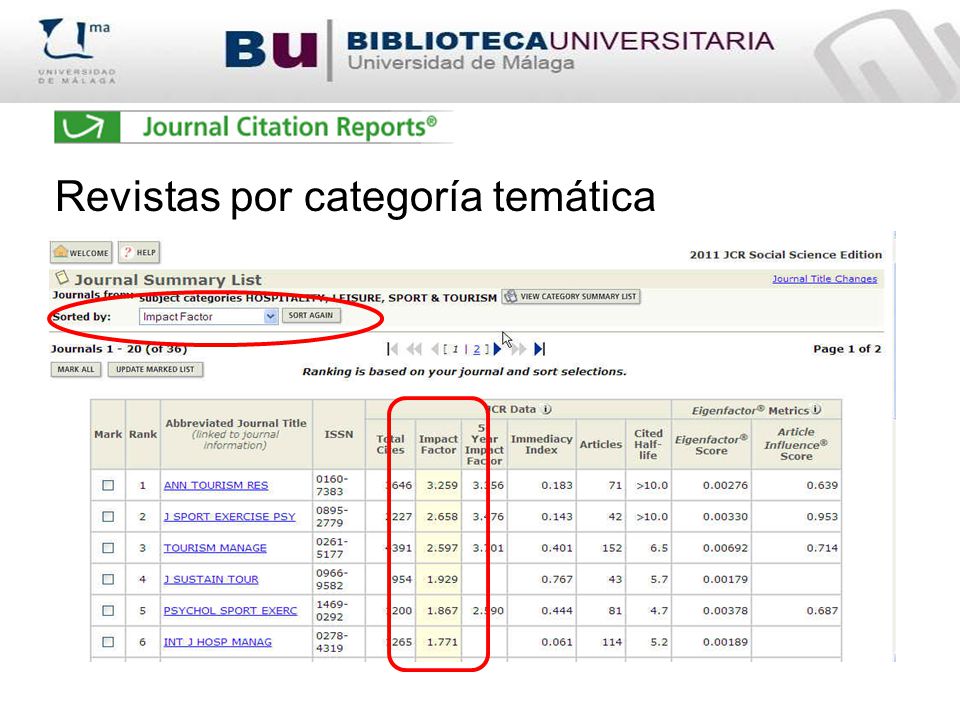Click the next page arrow icon

point(497,349)
